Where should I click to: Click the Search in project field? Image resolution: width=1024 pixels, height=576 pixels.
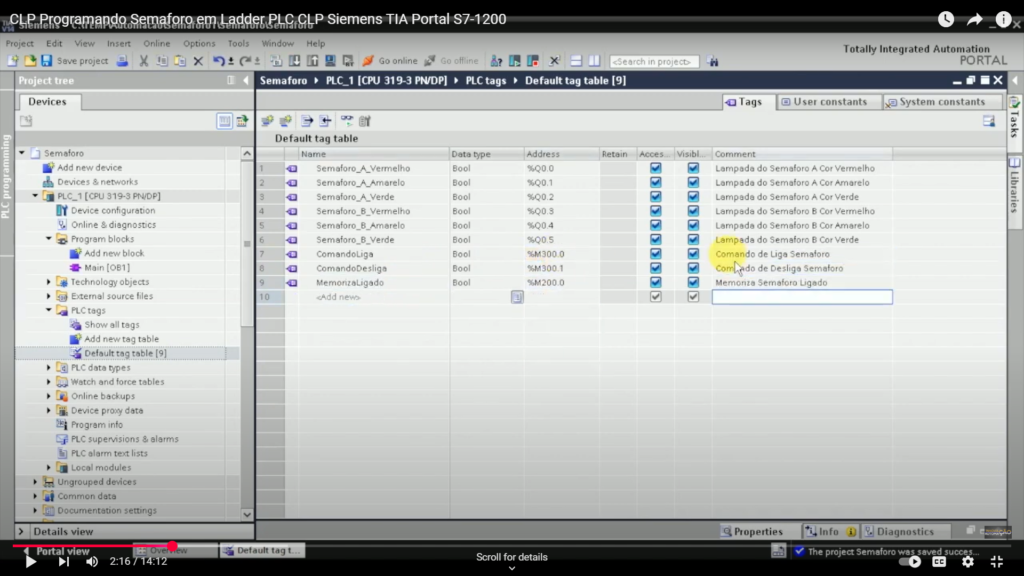point(654,61)
